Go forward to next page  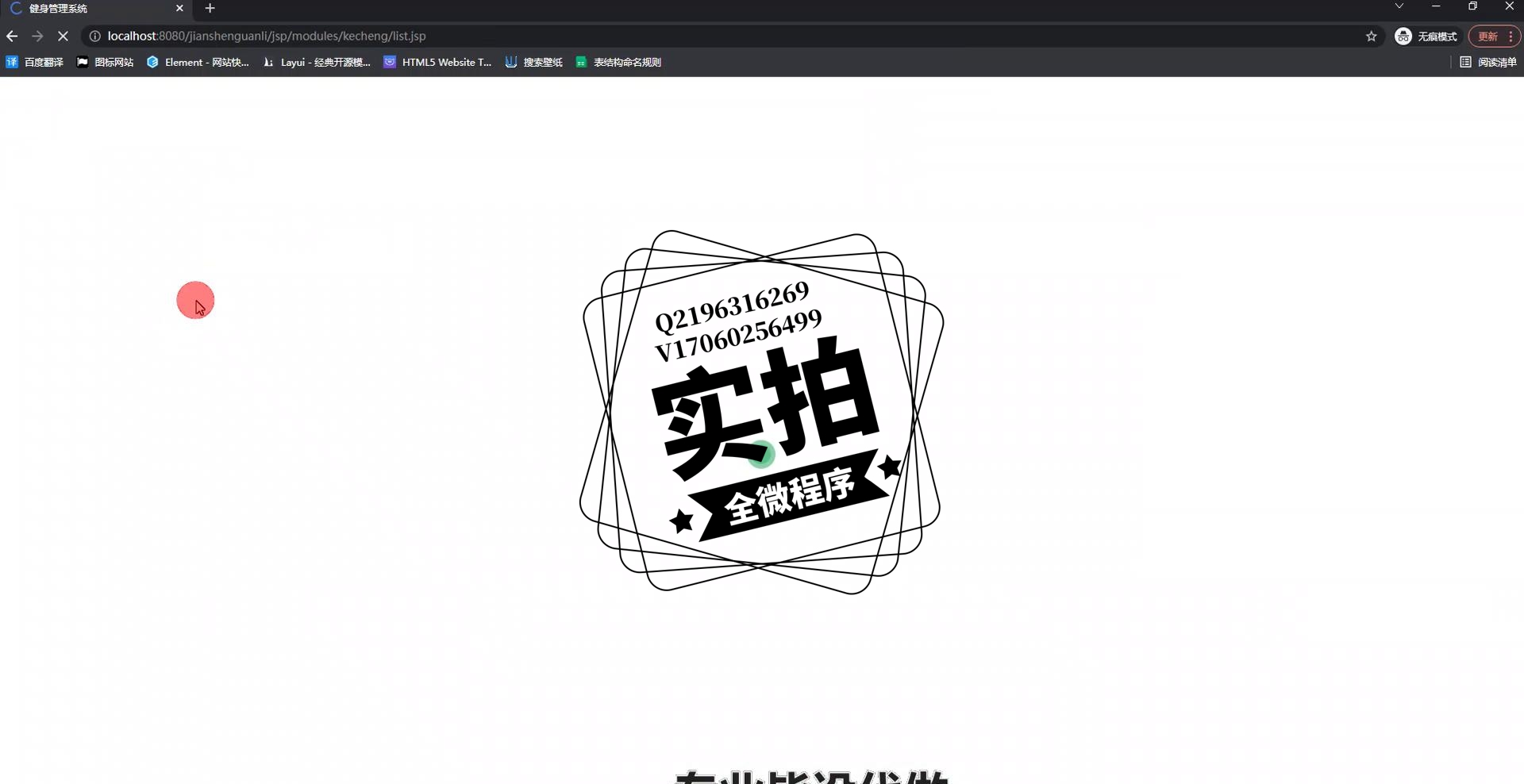point(37,37)
